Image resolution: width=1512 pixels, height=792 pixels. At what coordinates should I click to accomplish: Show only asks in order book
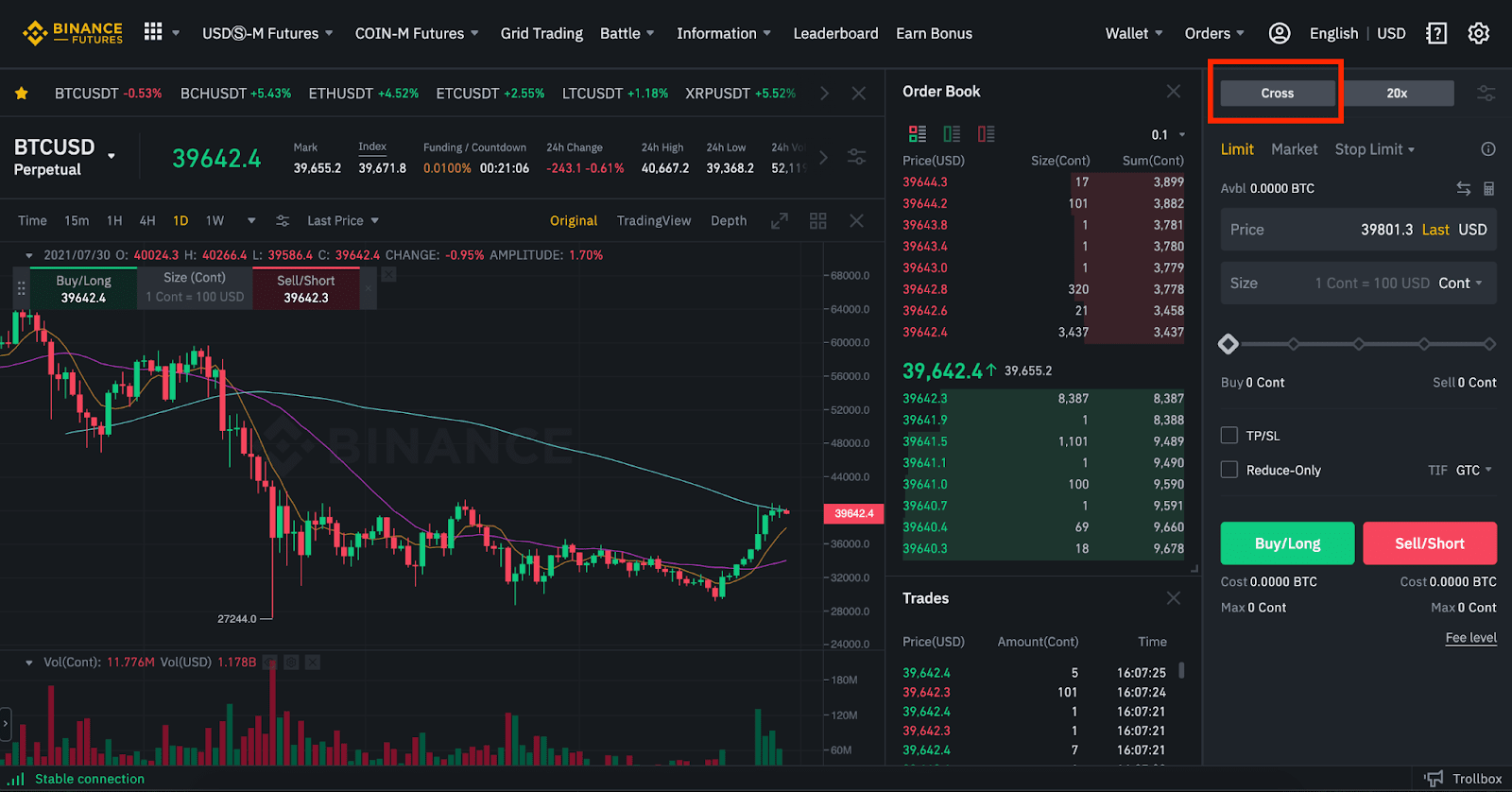coord(987,134)
